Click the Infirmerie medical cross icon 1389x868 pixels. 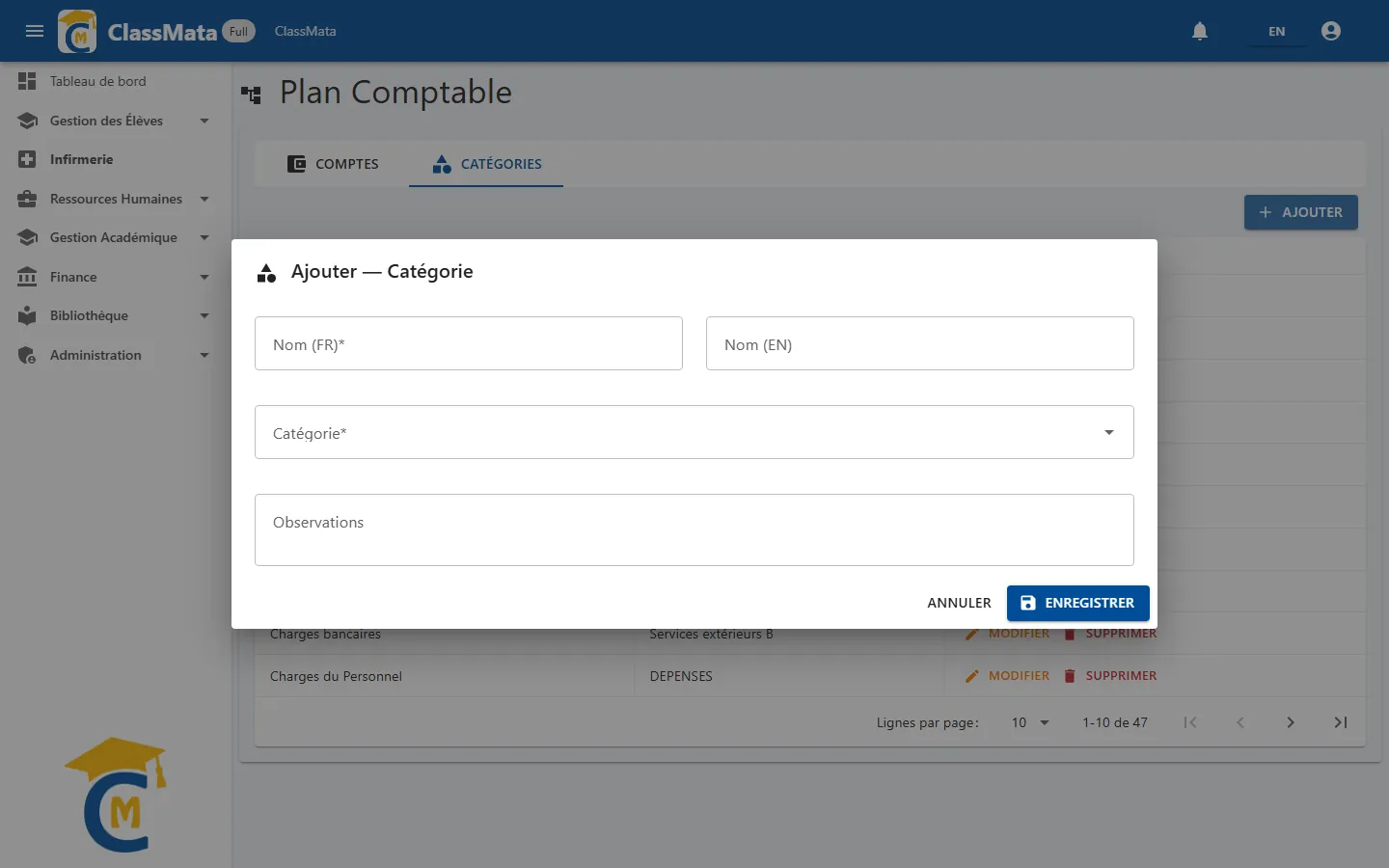click(27, 159)
